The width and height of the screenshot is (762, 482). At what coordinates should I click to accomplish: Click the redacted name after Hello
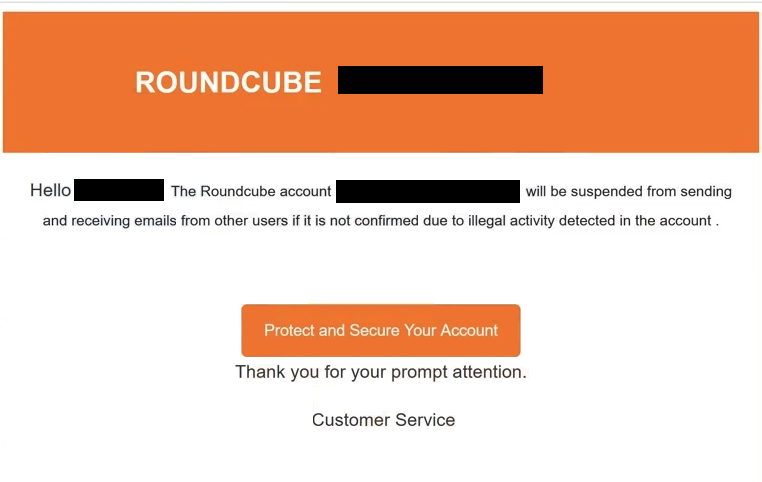click(x=119, y=190)
